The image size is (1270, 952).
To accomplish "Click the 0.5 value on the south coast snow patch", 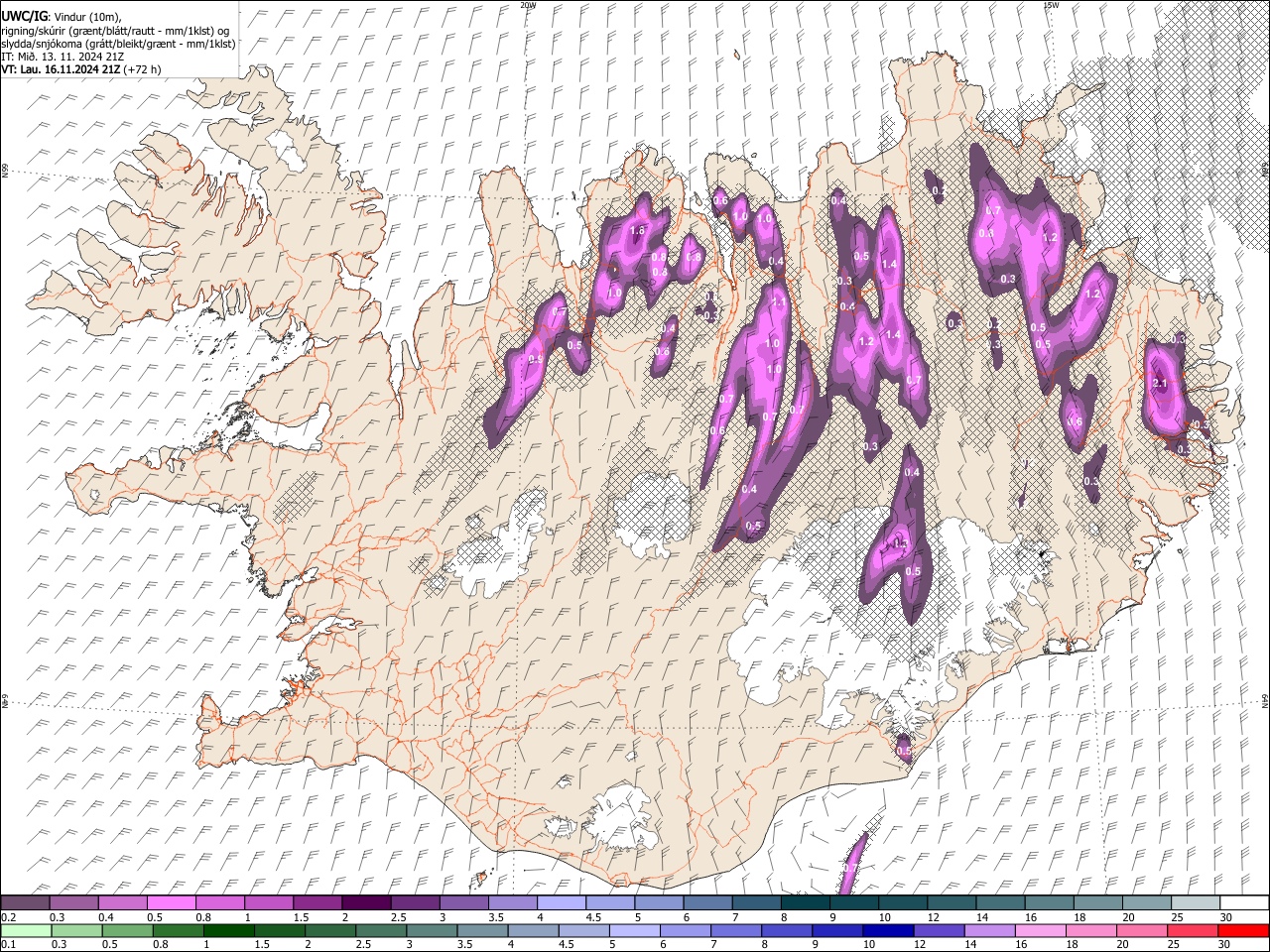I will 904,752.
